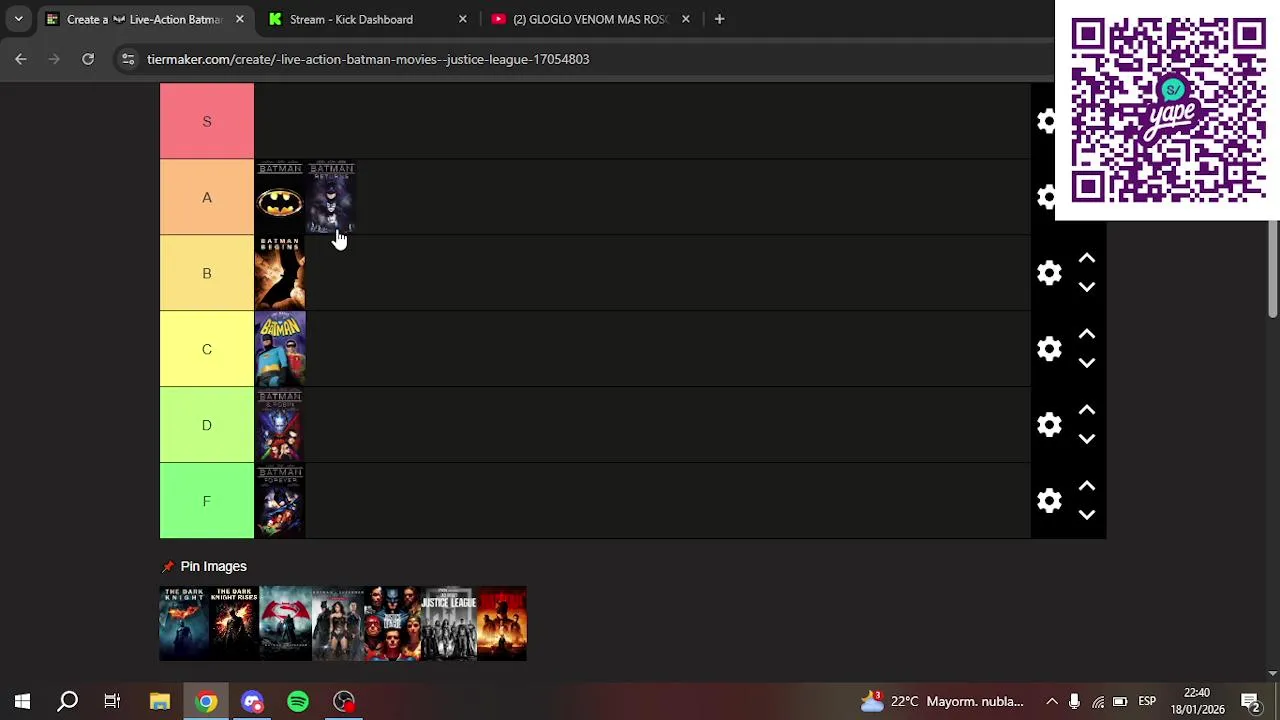This screenshot has height=720, width=1280.
Task: Open OBS Studio from taskbar
Action: click(x=344, y=701)
